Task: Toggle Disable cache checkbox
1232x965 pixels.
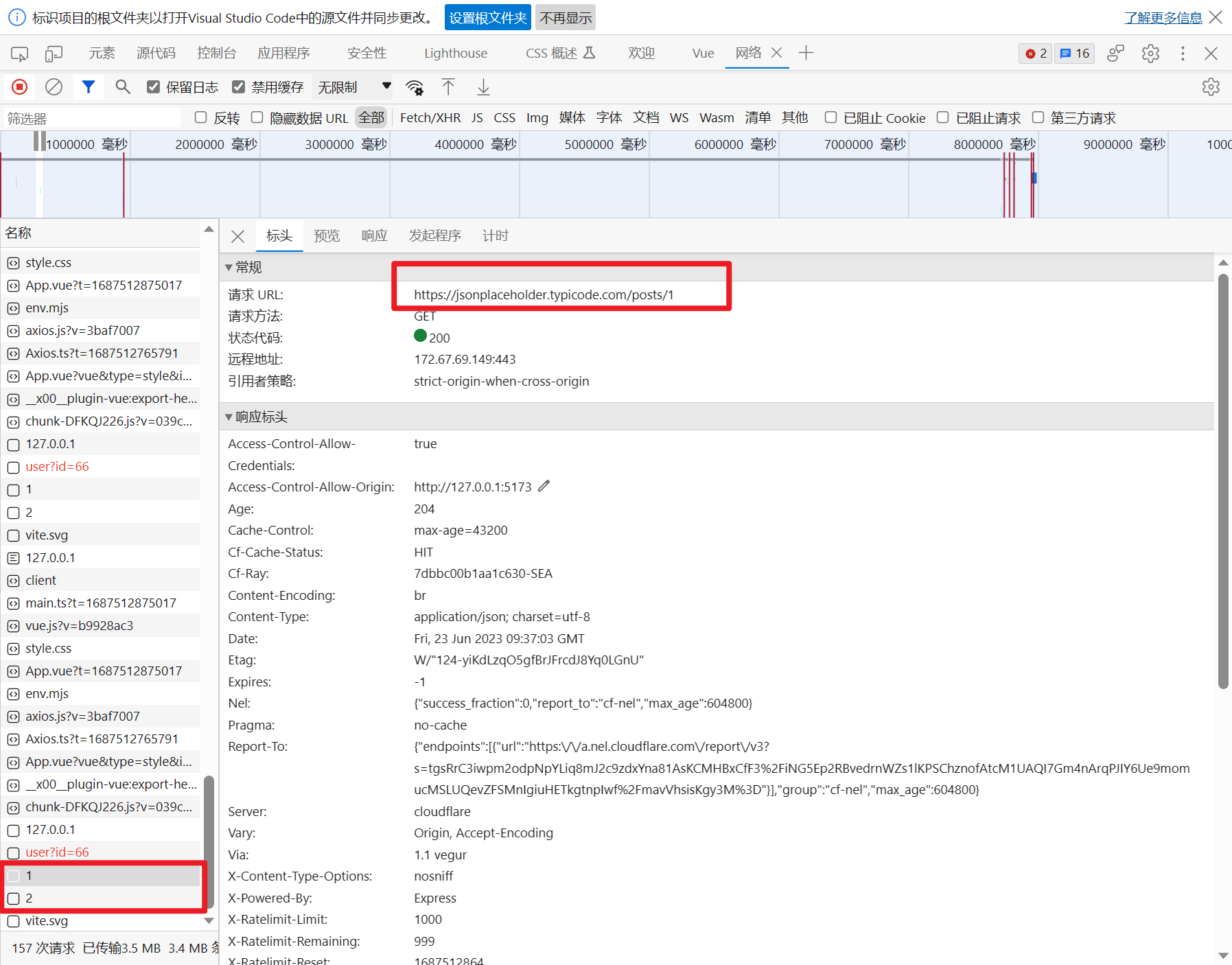Action: pyautogui.click(x=239, y=86)
